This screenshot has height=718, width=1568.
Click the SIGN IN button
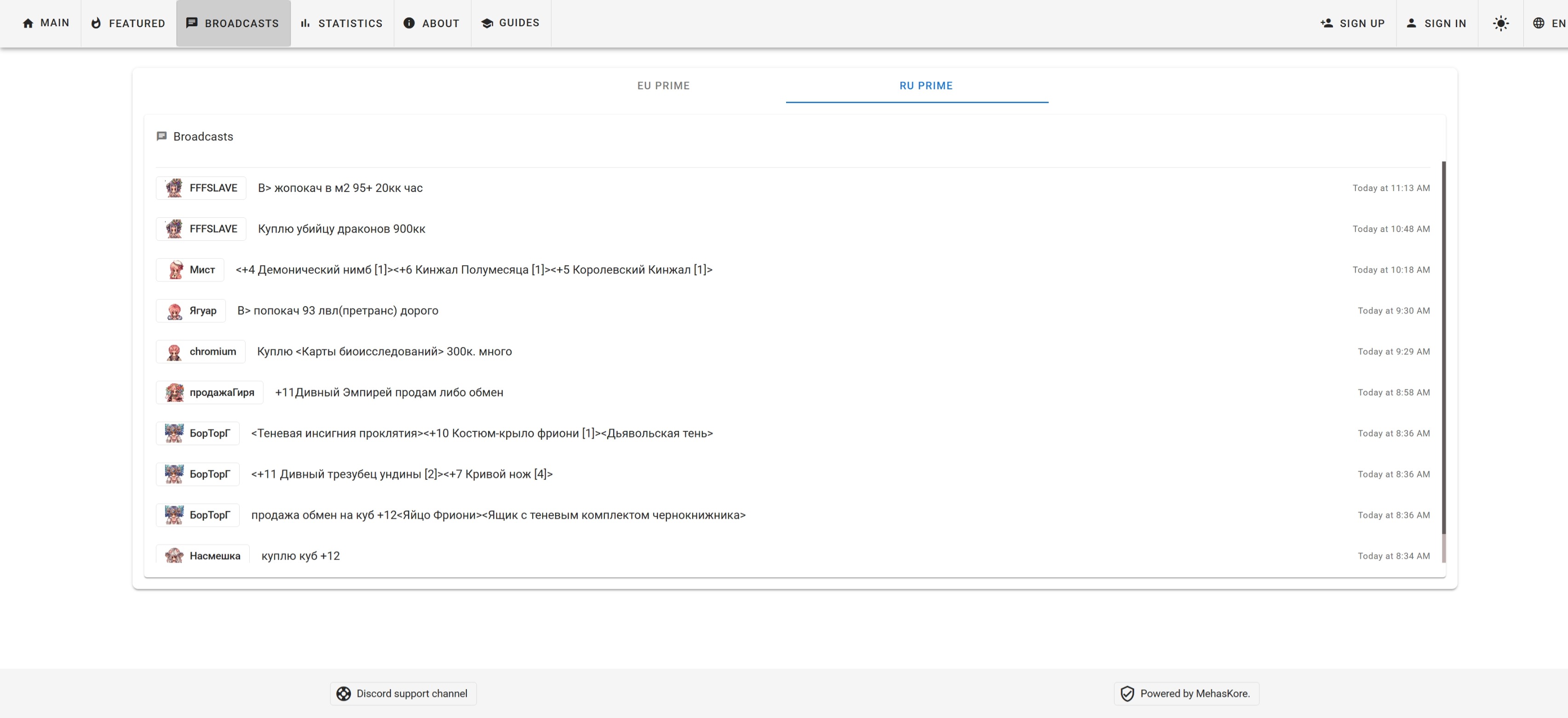[1436, 23]
